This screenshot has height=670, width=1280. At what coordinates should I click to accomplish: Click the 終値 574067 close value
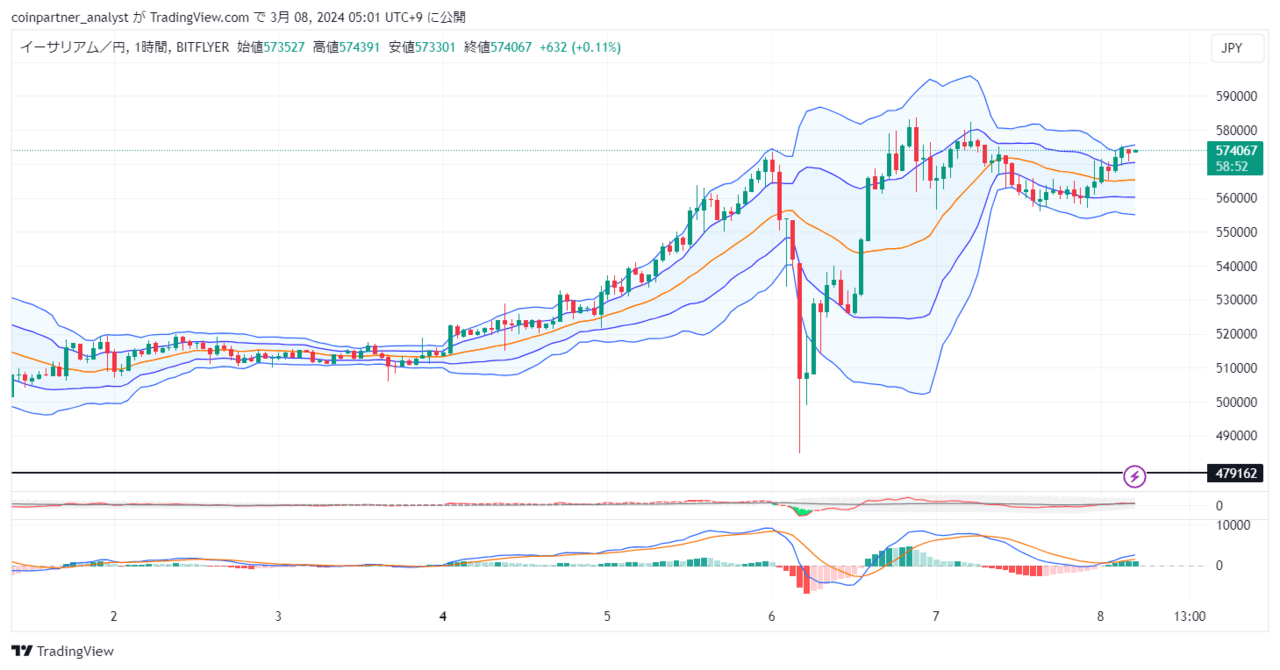pos(498,47)
